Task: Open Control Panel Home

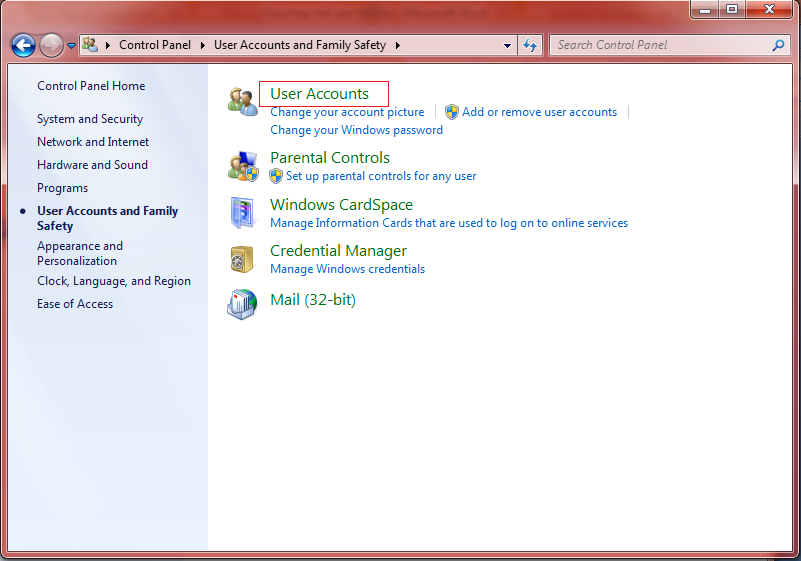Action: click(x=91, y=86)
